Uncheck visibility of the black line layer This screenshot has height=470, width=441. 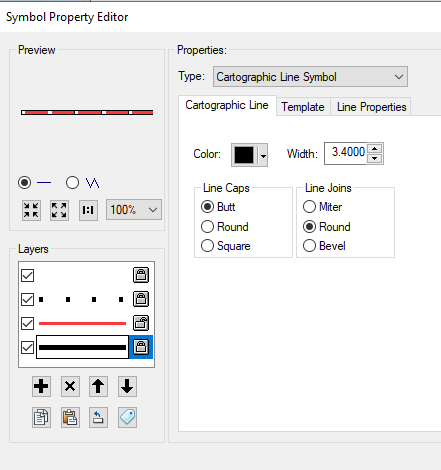click(27, 347)
